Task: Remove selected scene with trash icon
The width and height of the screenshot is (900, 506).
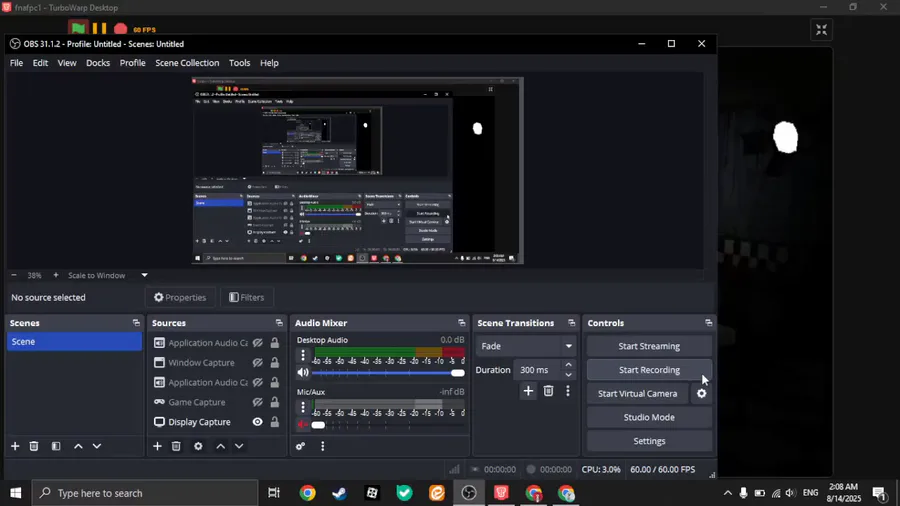Action: 34,446
